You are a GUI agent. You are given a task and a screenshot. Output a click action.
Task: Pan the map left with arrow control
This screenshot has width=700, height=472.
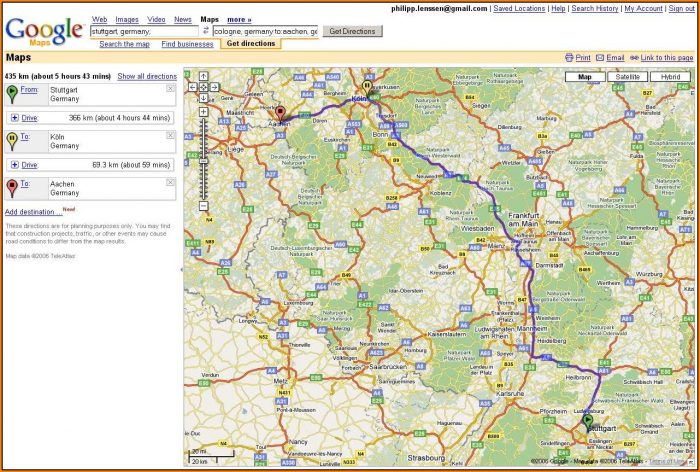click(194, 87)
